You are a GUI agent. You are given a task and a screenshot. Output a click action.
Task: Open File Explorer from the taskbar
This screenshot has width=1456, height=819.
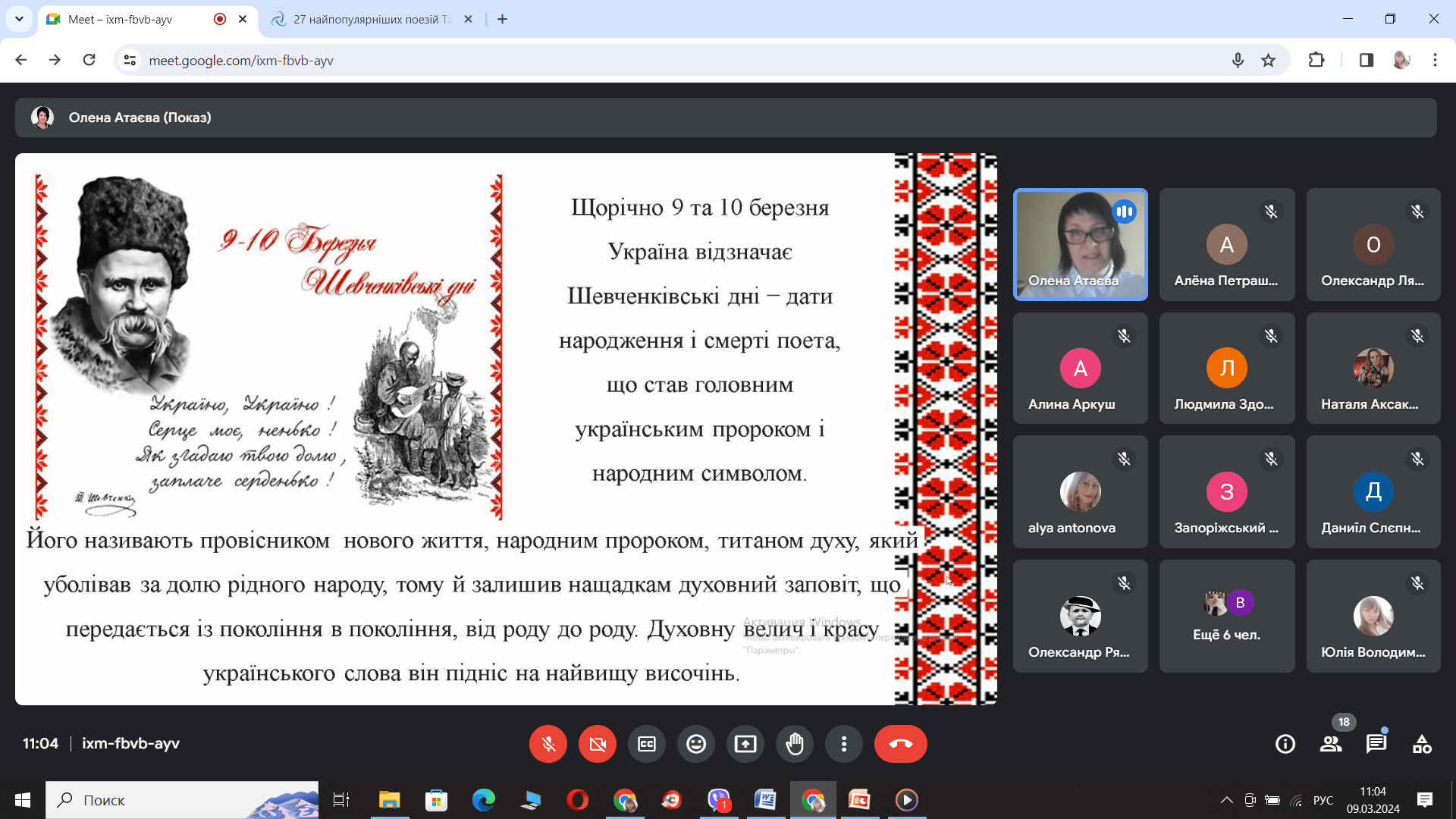click(x=389, y=800)
